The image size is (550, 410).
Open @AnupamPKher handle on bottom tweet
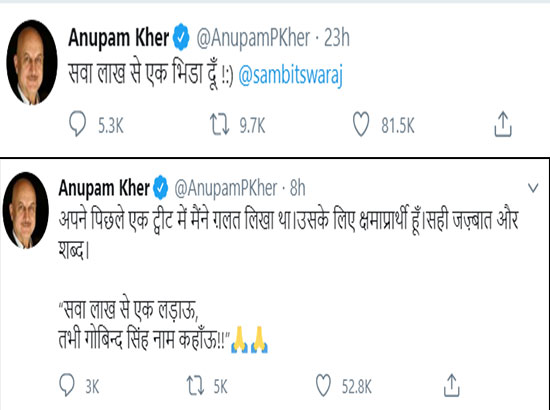pos(226,188)
